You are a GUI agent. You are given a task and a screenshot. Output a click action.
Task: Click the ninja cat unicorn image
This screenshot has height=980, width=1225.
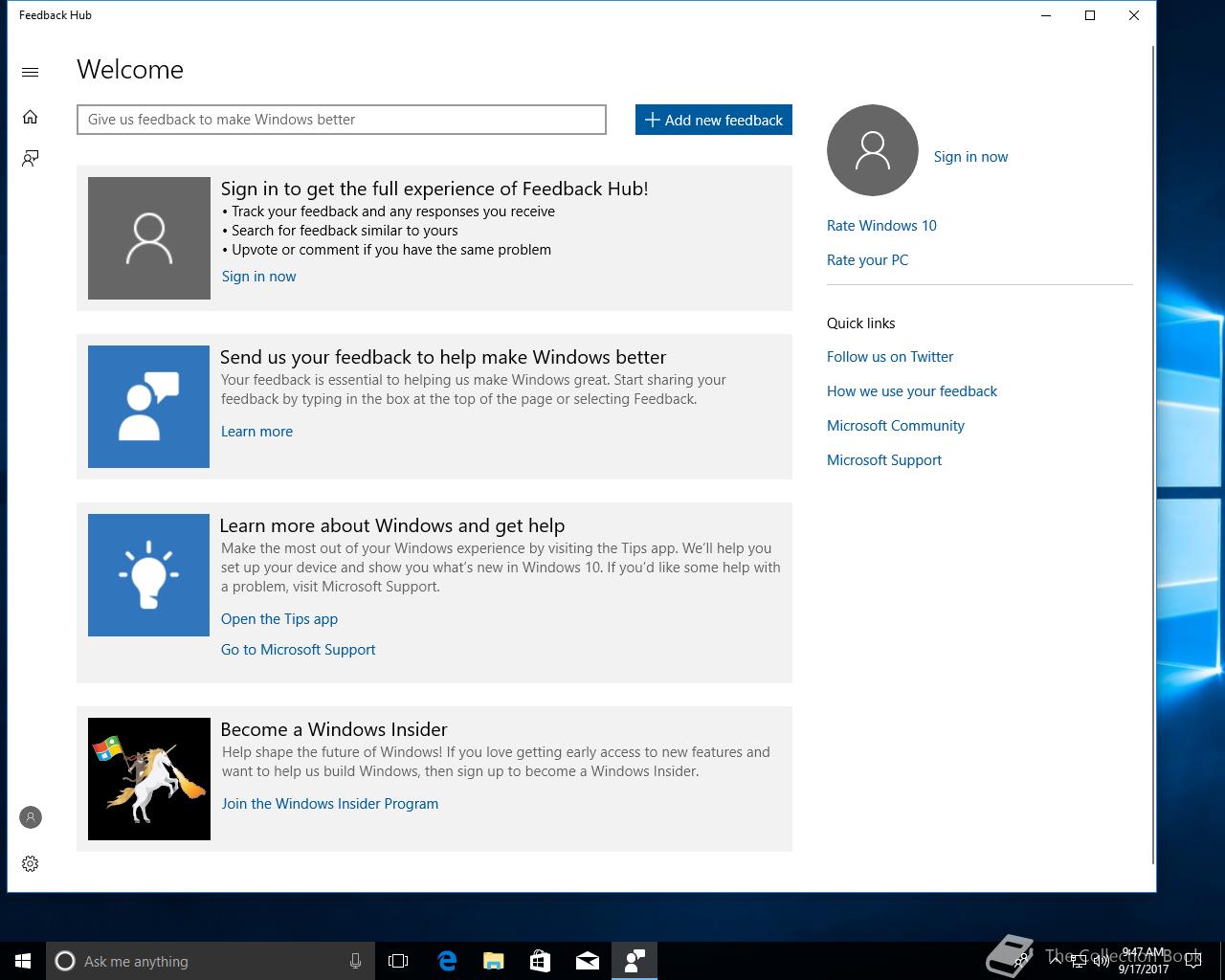click(x=149, y=779)
